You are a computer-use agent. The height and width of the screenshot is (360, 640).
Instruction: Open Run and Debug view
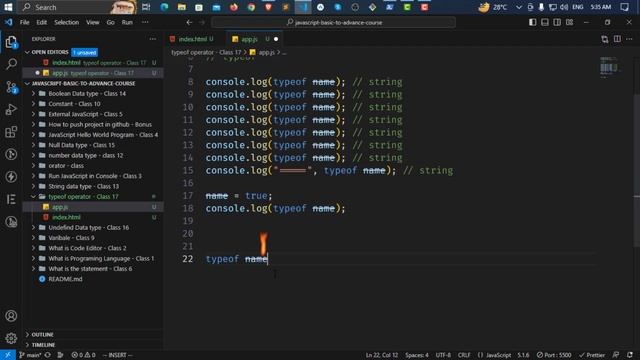11,109
